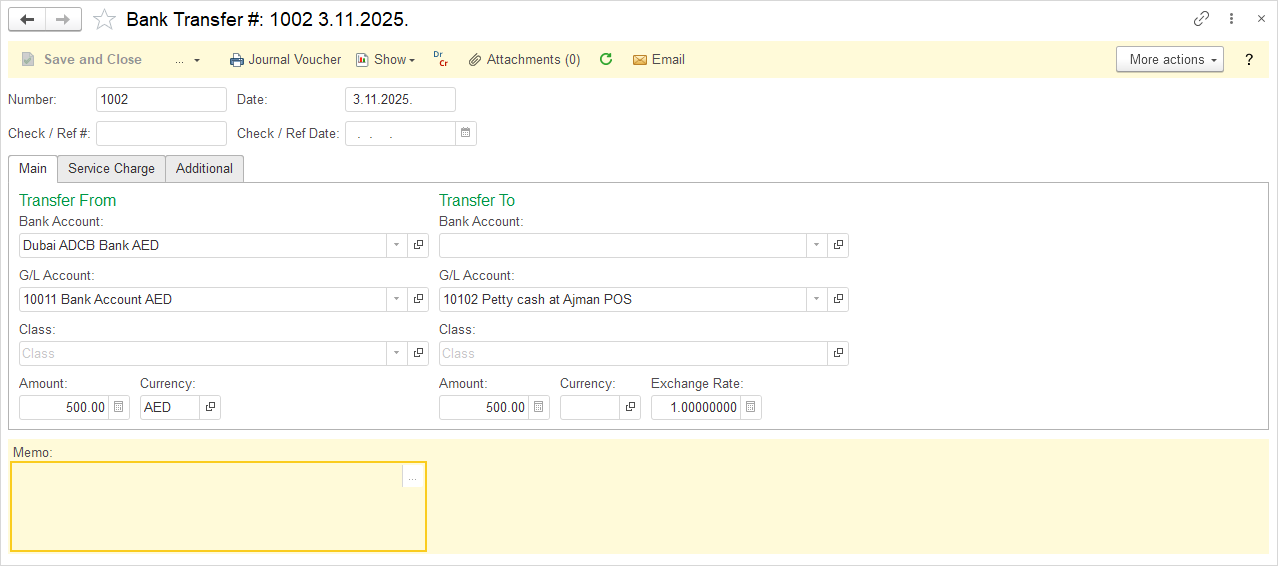Copy link to this document icon

1202,18
